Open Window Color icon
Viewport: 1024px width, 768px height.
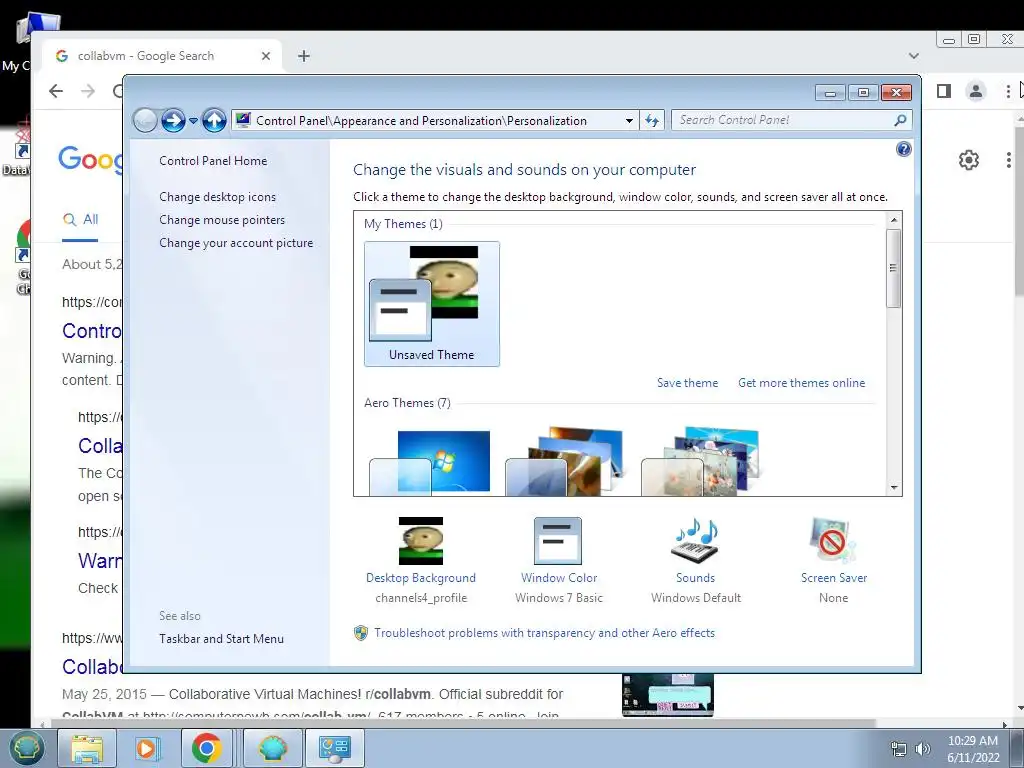[558, 541]
